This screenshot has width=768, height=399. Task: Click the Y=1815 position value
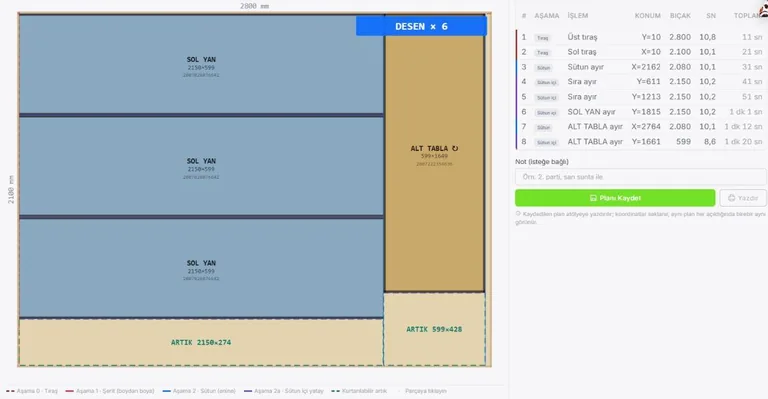click(646, 112)
